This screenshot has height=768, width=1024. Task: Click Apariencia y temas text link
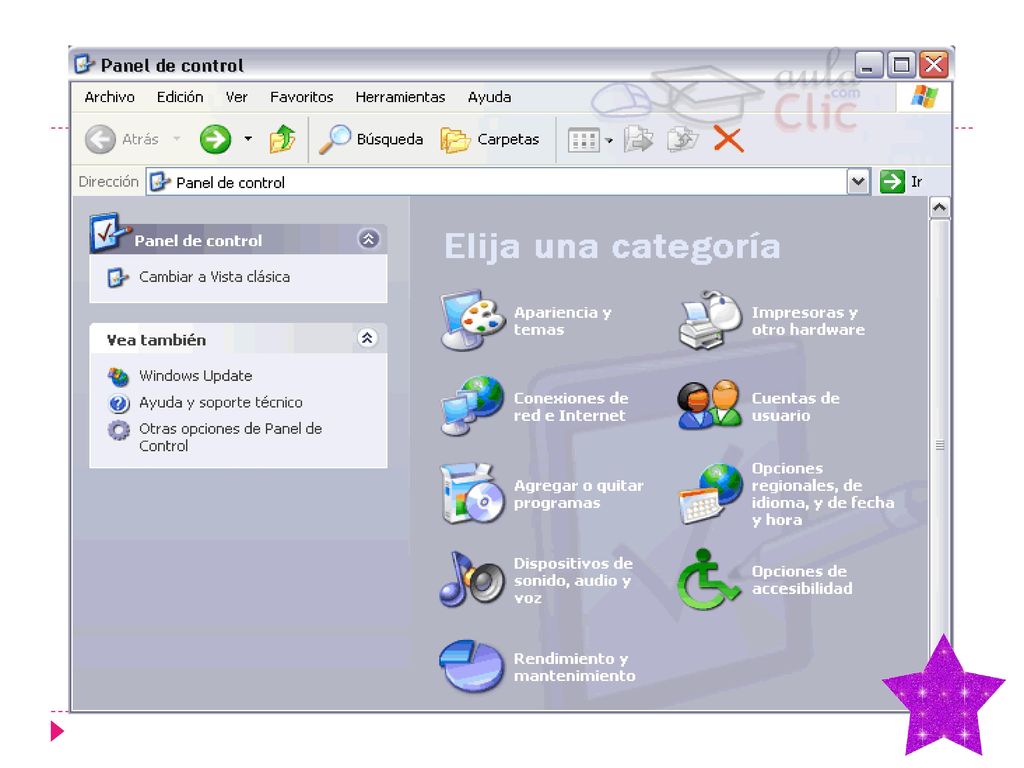pos(562,321)
